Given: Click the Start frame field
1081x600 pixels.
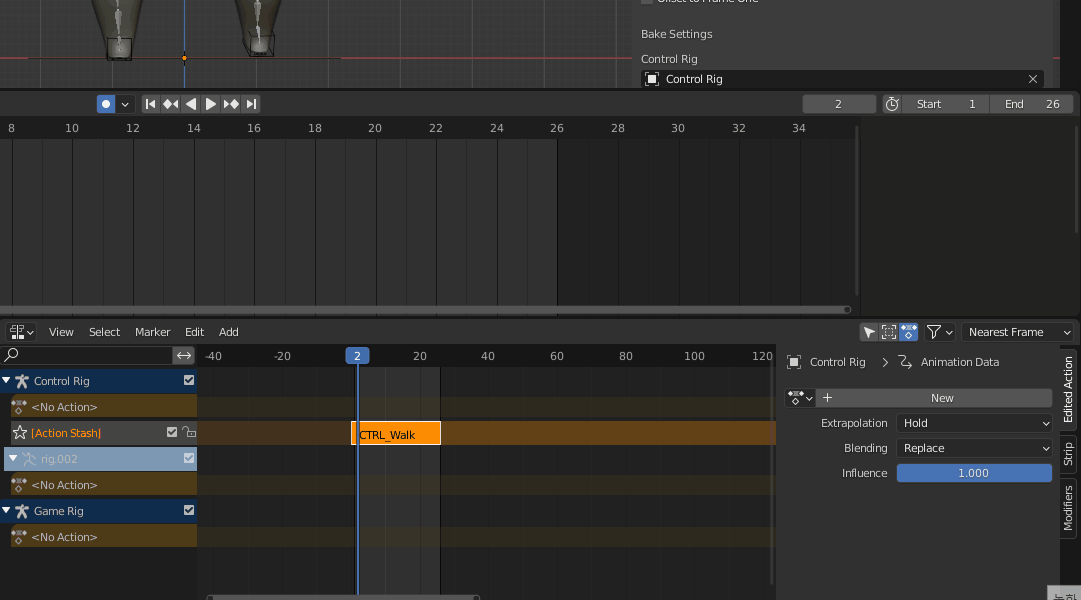Looking at the screenshot, I should [x=945, y=104].
